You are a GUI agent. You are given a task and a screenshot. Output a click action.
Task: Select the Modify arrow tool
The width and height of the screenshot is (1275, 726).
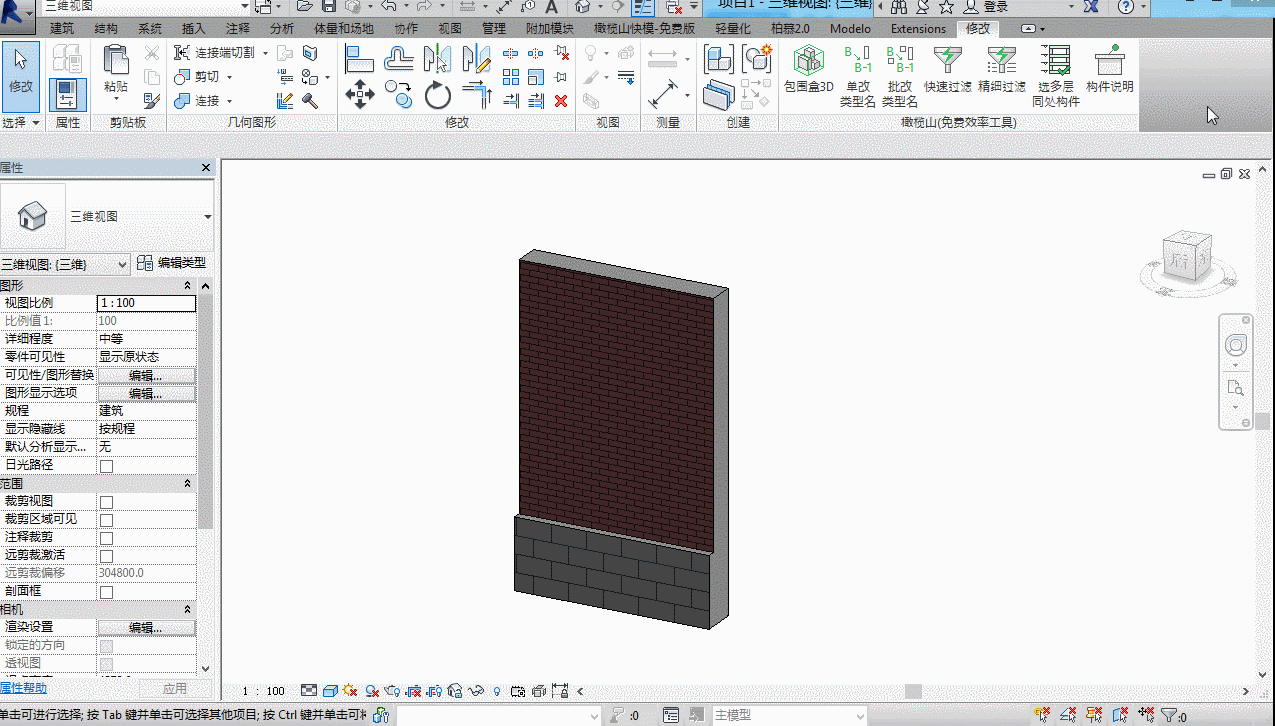click(x=21, y=75)
